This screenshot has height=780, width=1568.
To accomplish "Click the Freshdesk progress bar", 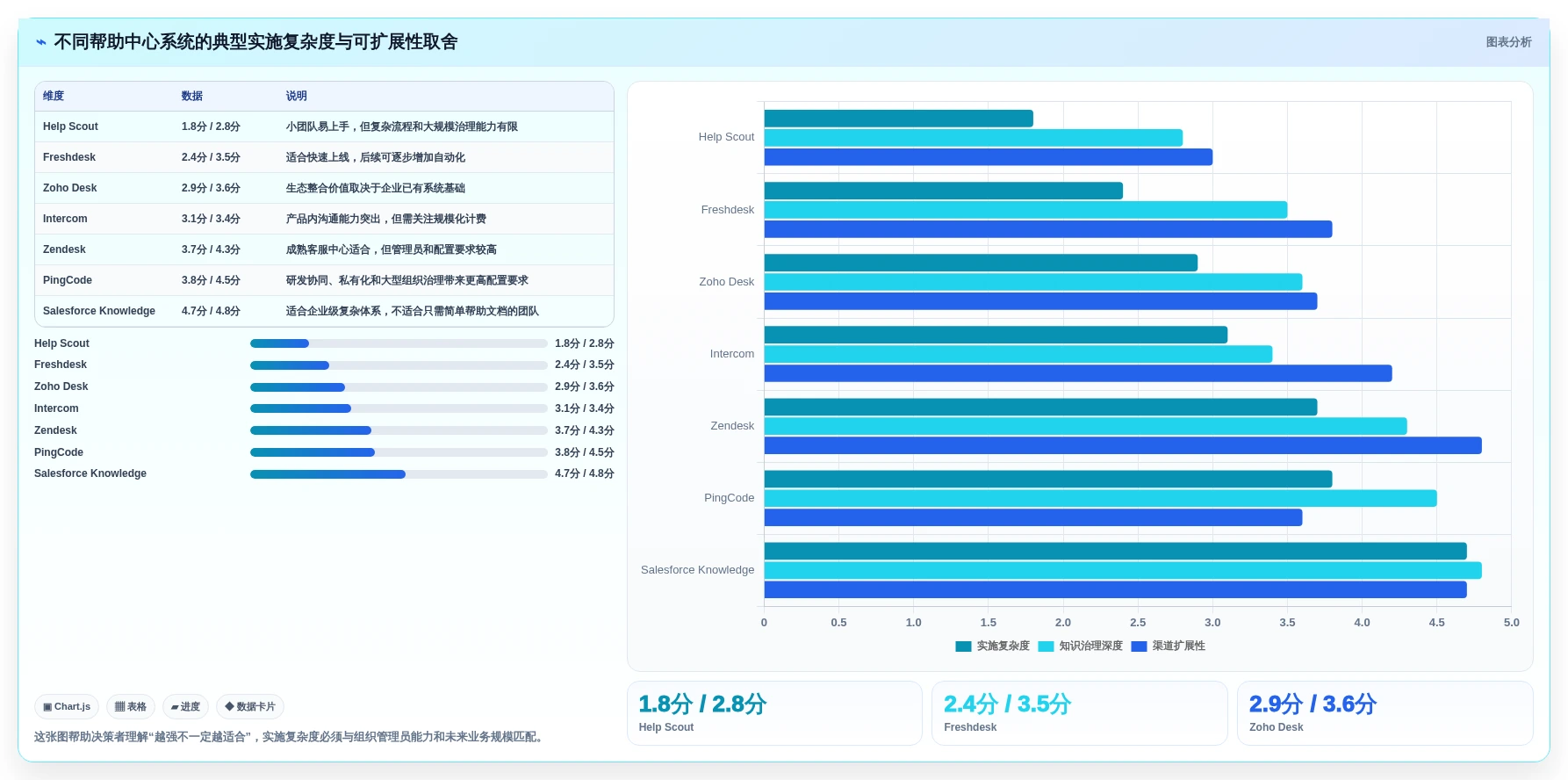I will pyautogui.click(x=399, y=365).
